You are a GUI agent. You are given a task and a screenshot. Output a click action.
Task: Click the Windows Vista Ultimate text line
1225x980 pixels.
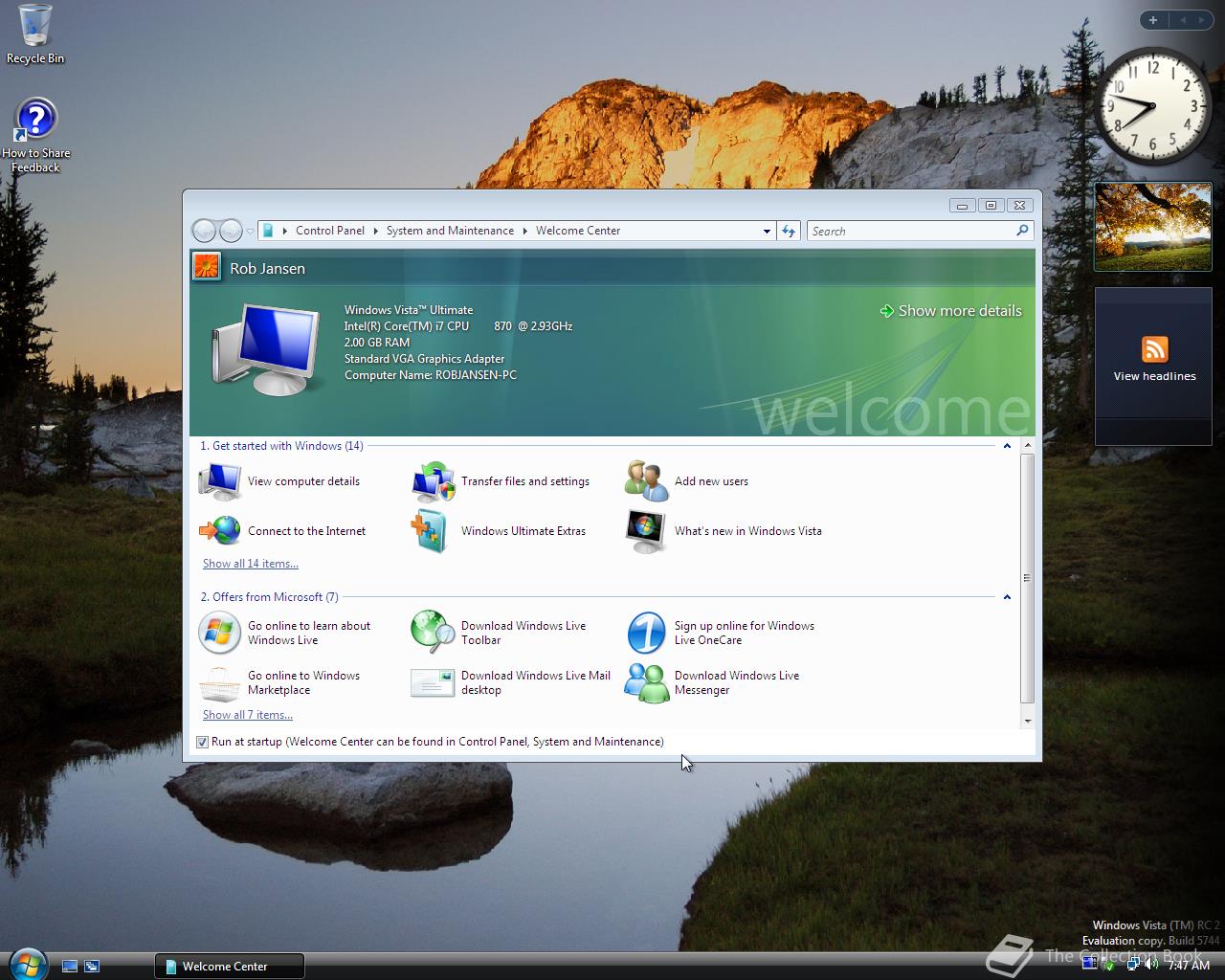click(x=409, y=310)
